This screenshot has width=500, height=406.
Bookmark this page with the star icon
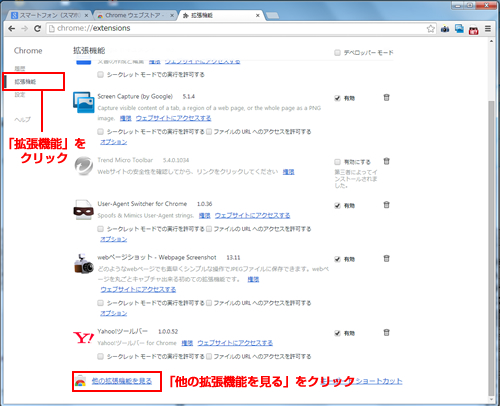point(431,29)
